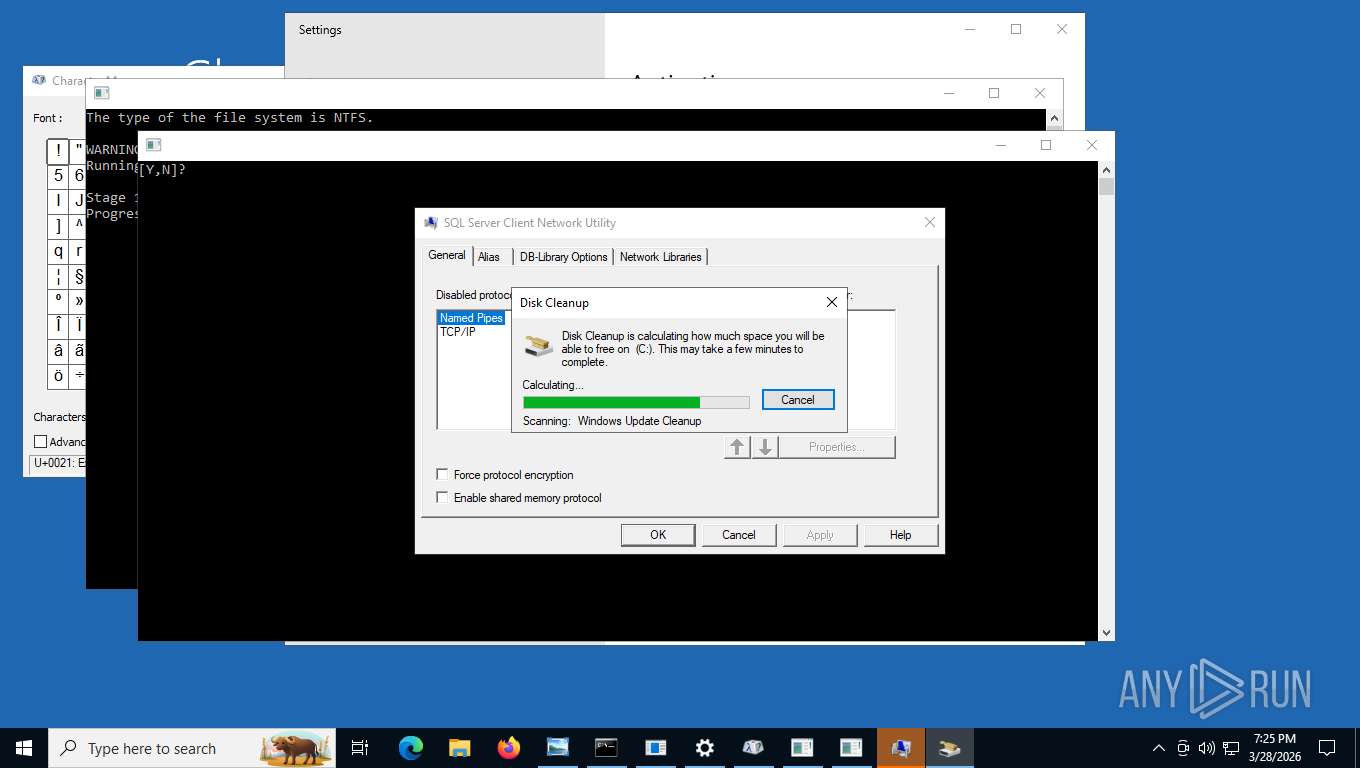Screen dimensions: 1360x768
Task: Switch to Character Map via its taskbar icon
Action: click(753, 748)
